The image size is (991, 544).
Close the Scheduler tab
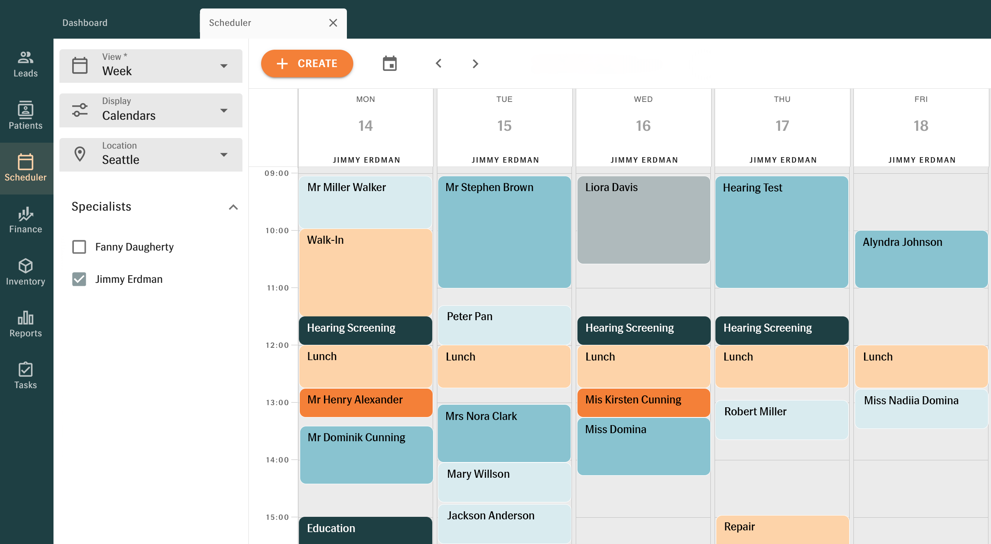pyautogui.click(x=333, y=23)
